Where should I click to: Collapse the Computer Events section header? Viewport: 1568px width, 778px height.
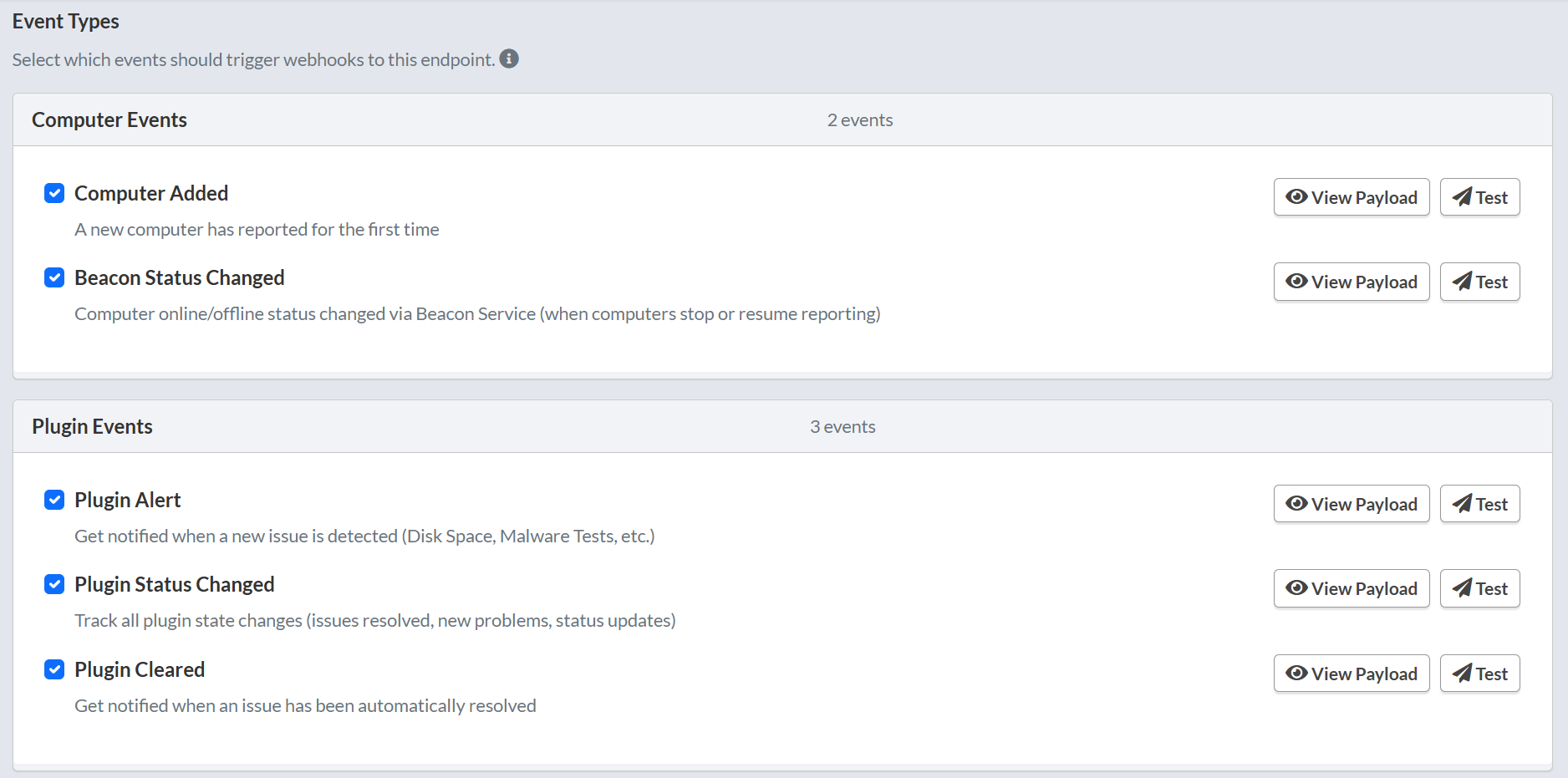pos(109,120)
